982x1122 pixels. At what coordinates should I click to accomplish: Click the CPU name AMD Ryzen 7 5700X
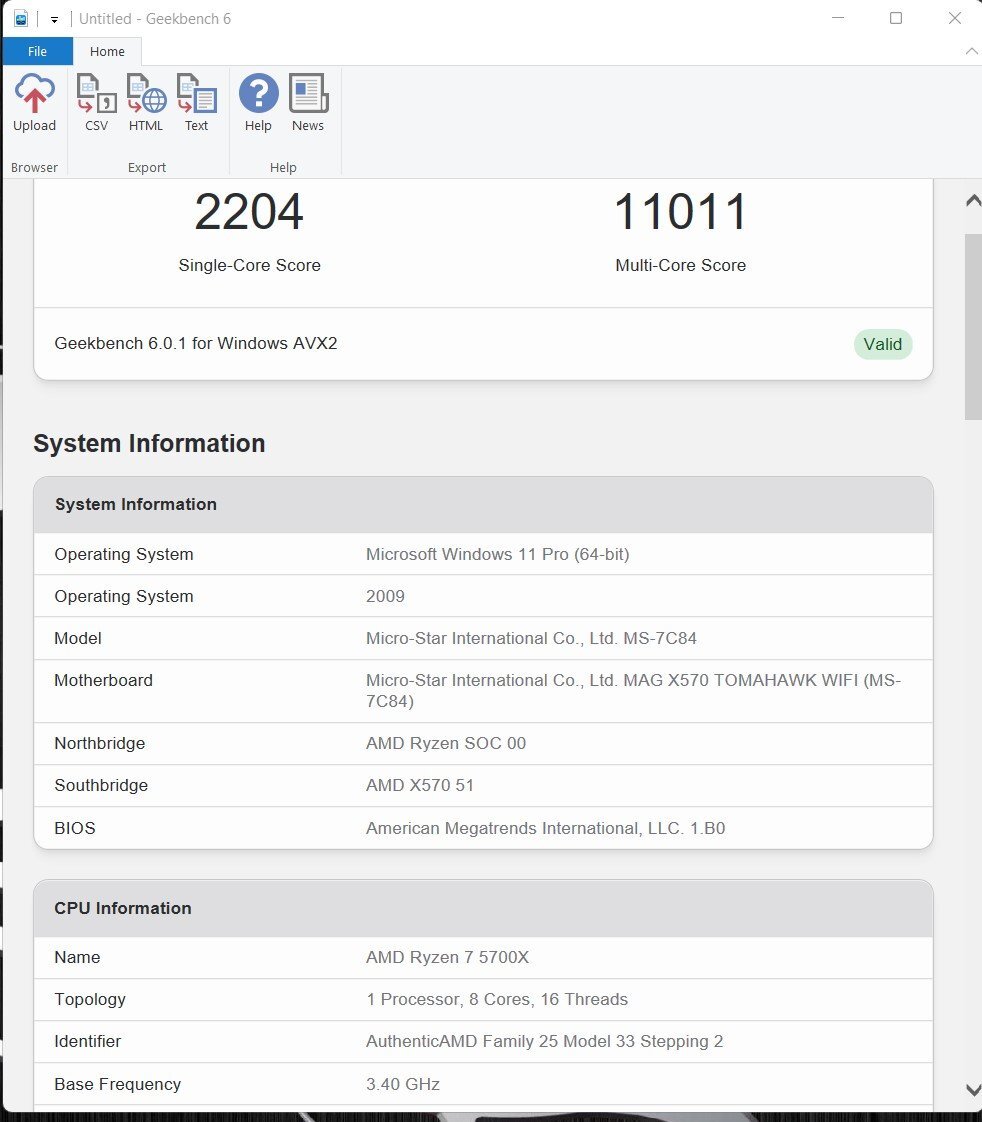(x=447, y=957)
